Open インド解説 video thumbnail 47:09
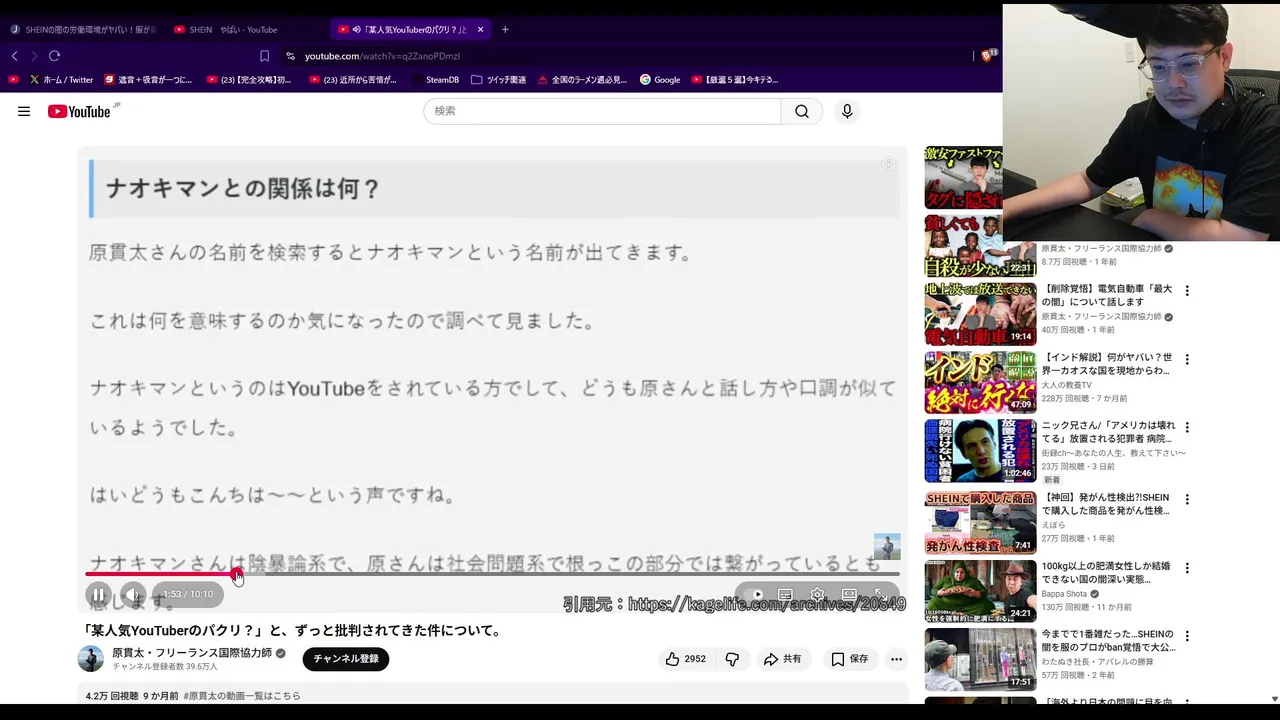 coord(980,382)
